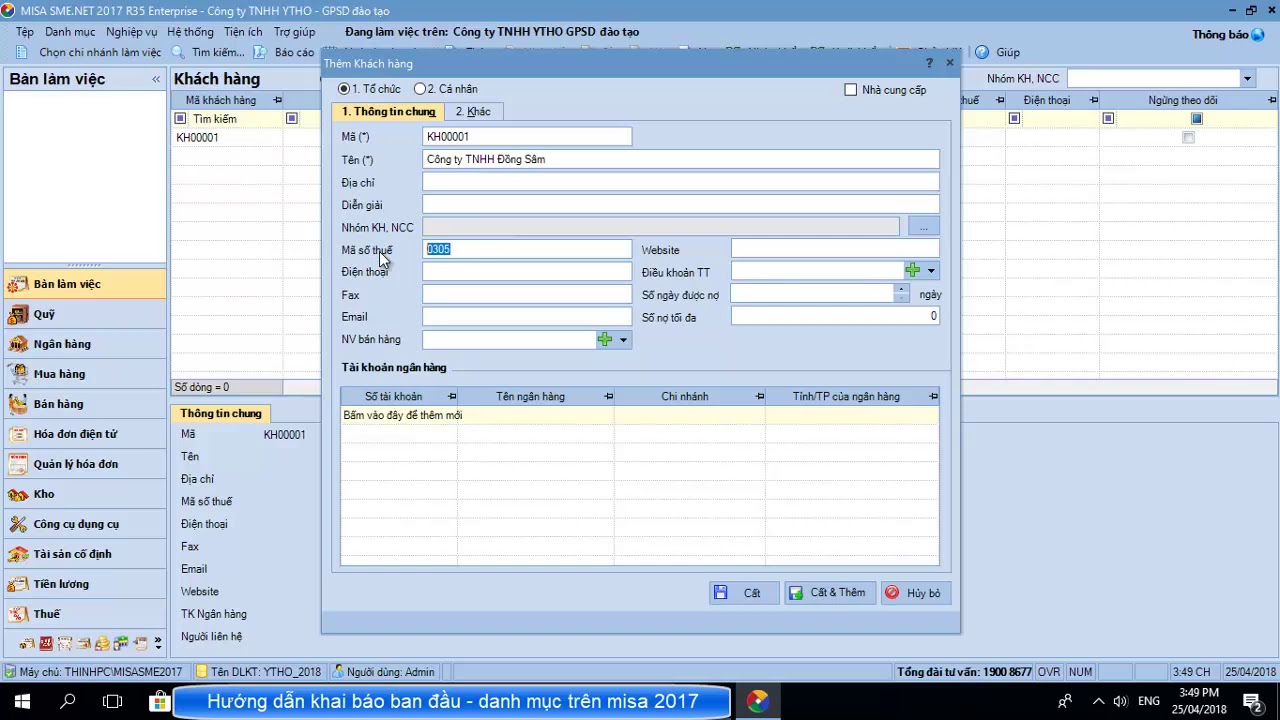Open Nhóm KH, NCC dropdown in main window

coord(1247,78)
